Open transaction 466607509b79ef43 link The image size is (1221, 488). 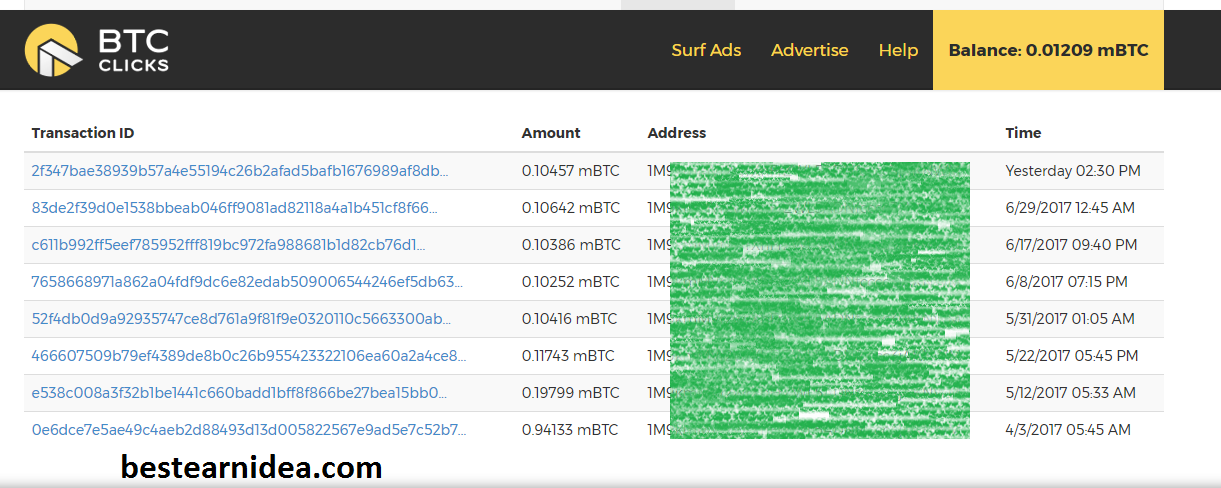[x=249, y=356]
